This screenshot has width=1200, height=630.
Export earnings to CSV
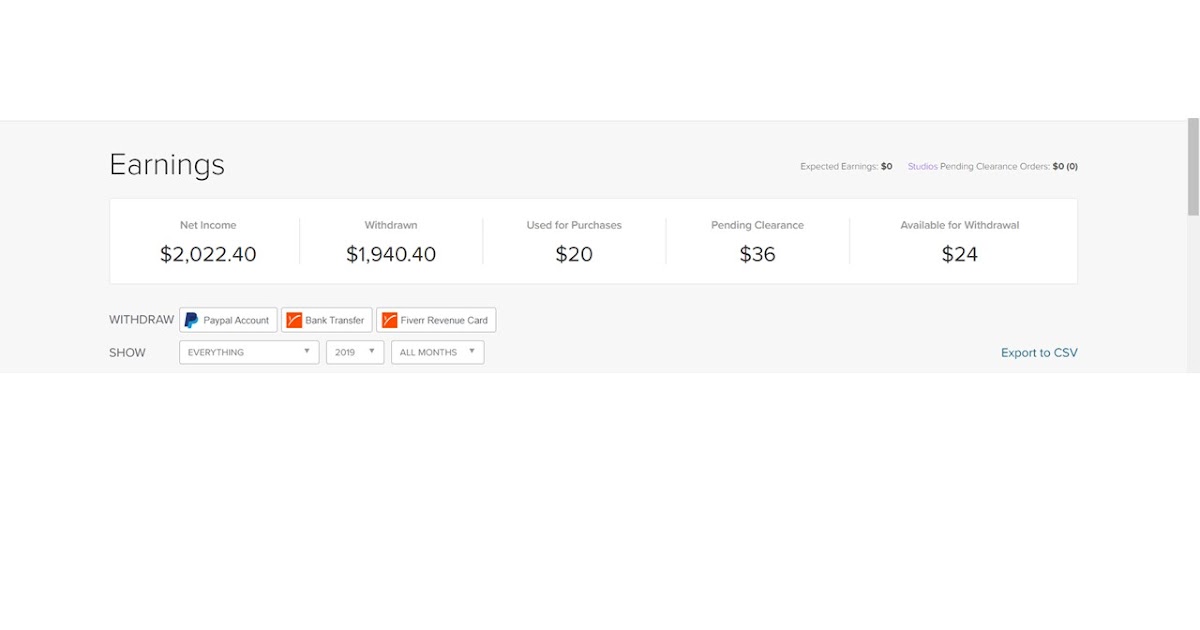(x=1039, y=353)
